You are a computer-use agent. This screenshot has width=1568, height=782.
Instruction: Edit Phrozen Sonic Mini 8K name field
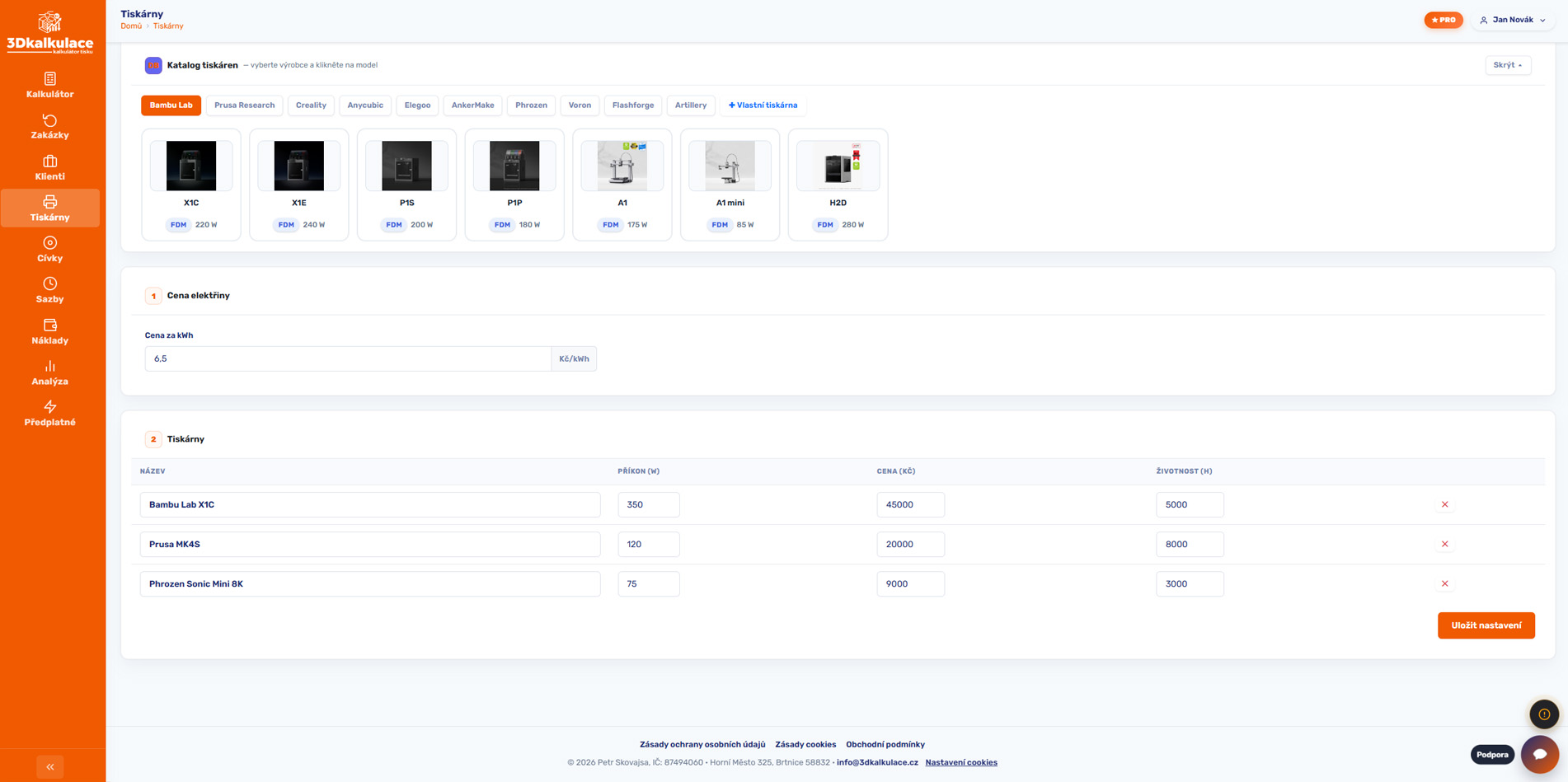pyautogui.click(x=370, y=583)
